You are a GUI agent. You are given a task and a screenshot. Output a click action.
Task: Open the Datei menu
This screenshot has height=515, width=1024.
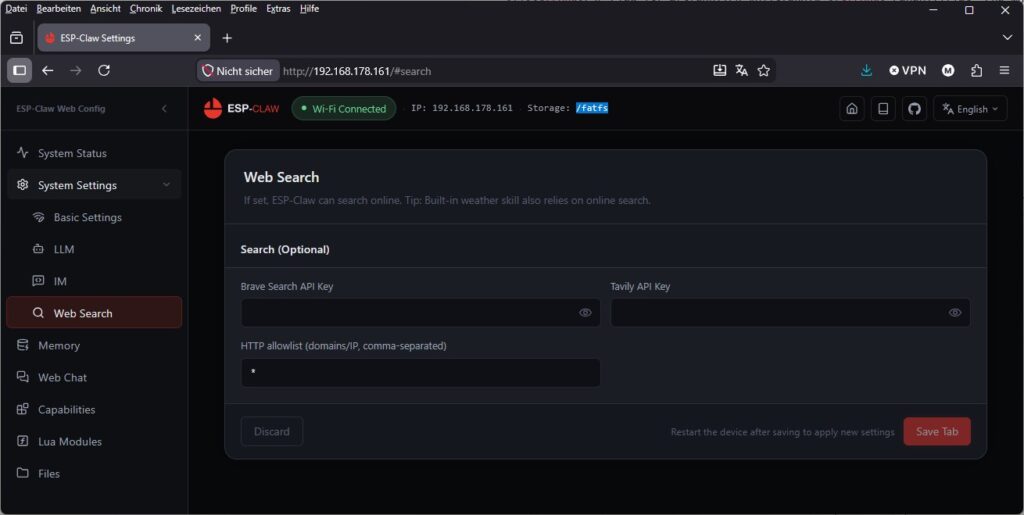tap(16, 8)
